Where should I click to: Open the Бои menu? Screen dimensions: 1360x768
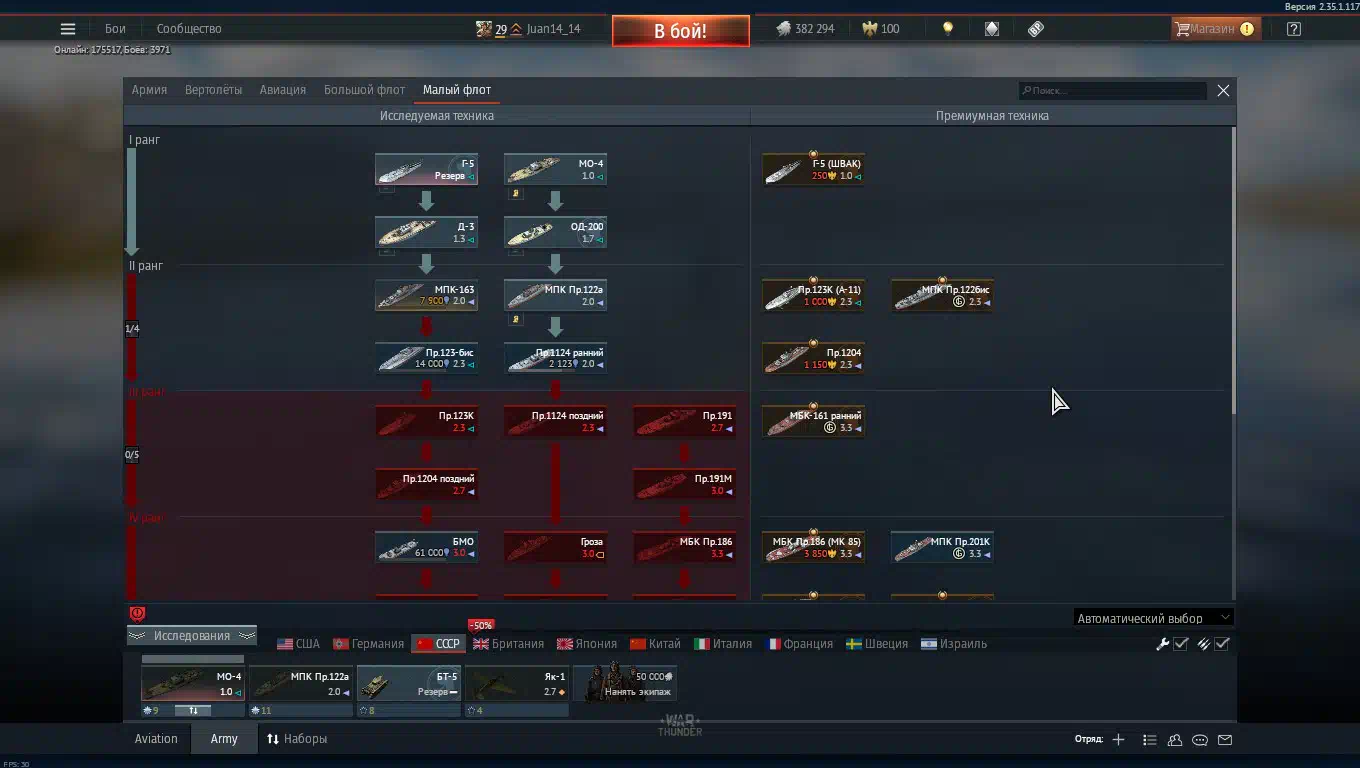[115, 29]
